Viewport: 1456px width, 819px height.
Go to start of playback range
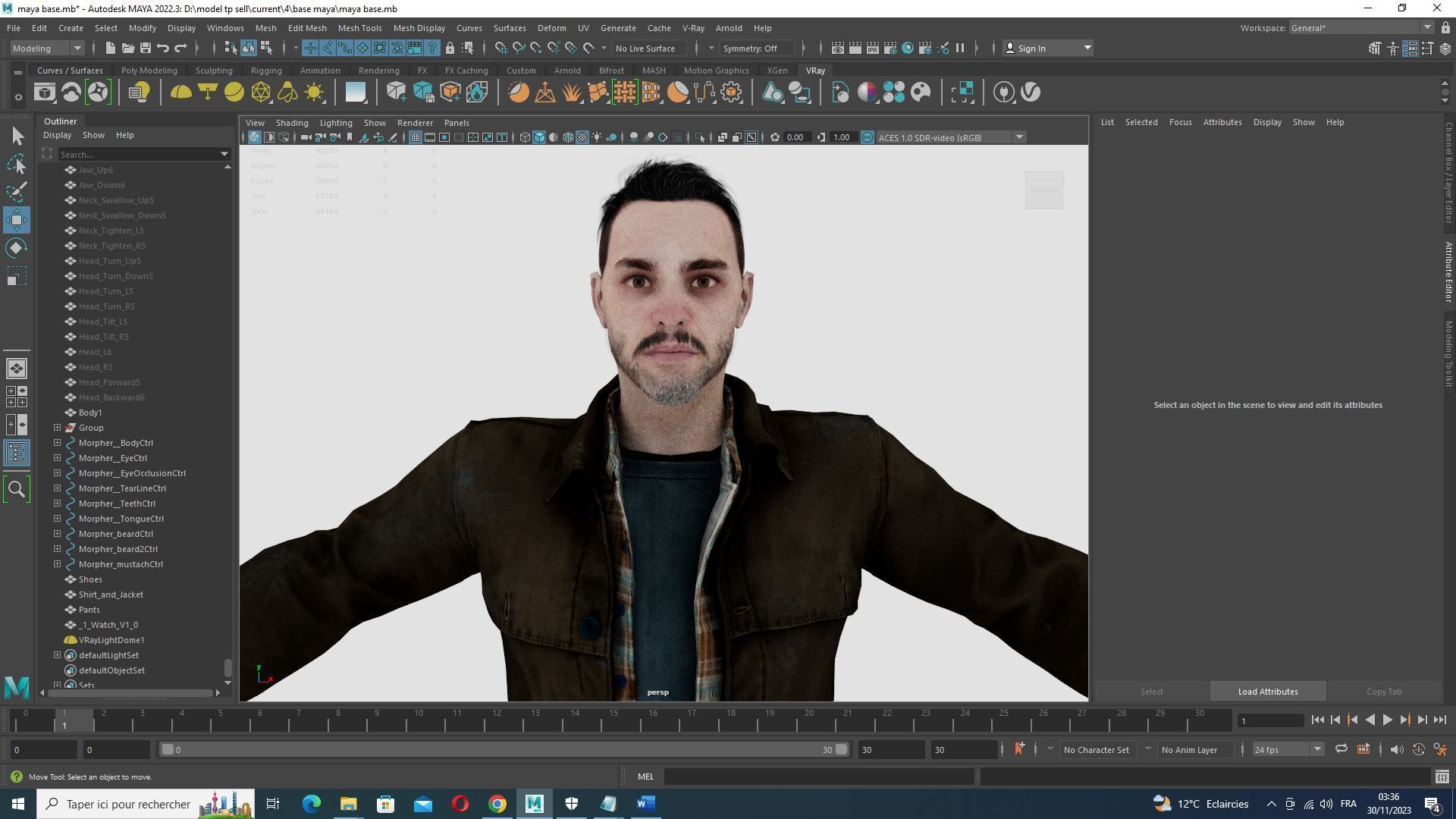coord(1317,720)
